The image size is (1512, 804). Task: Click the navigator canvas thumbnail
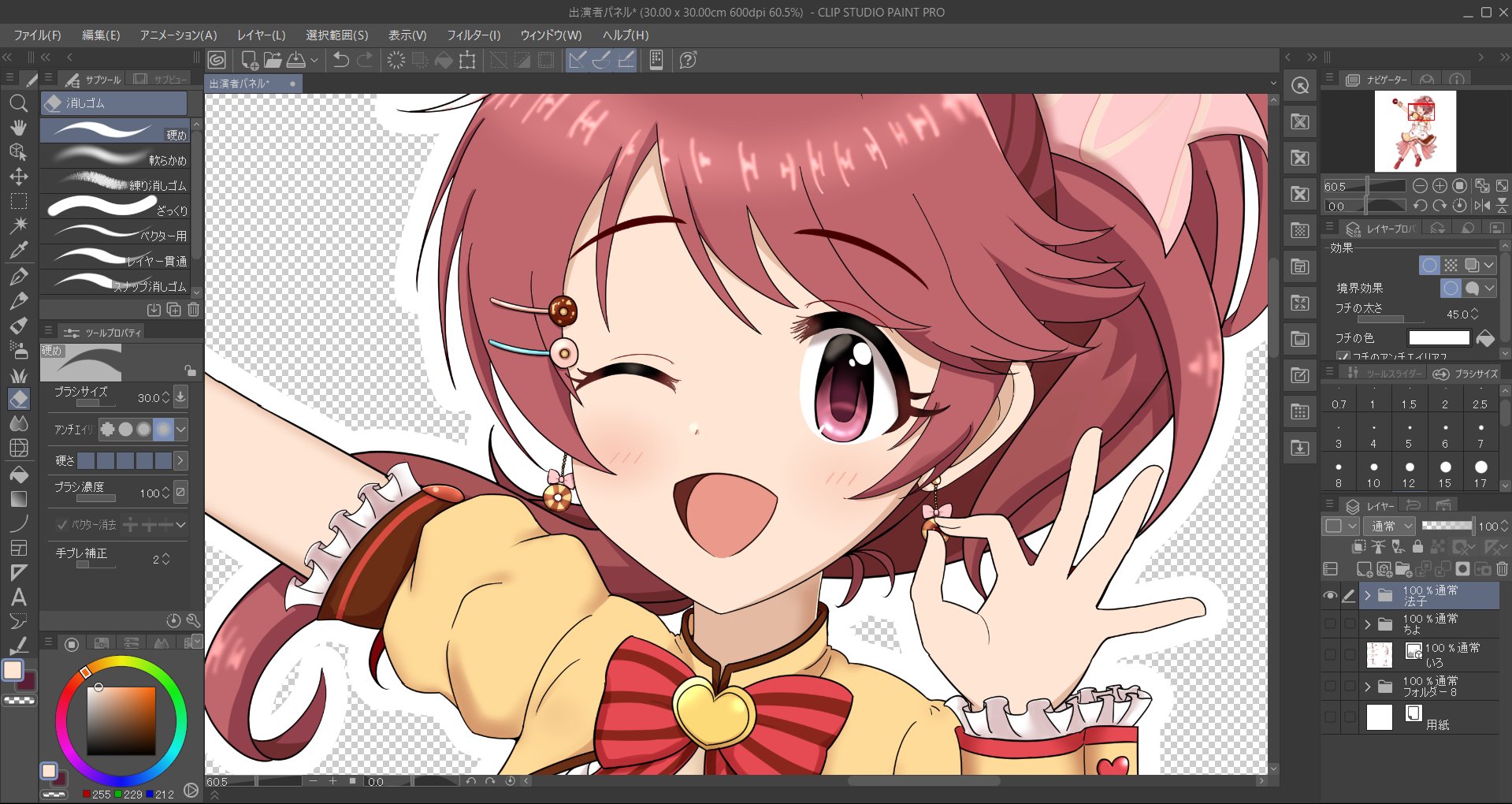(x=1415, y=131)
